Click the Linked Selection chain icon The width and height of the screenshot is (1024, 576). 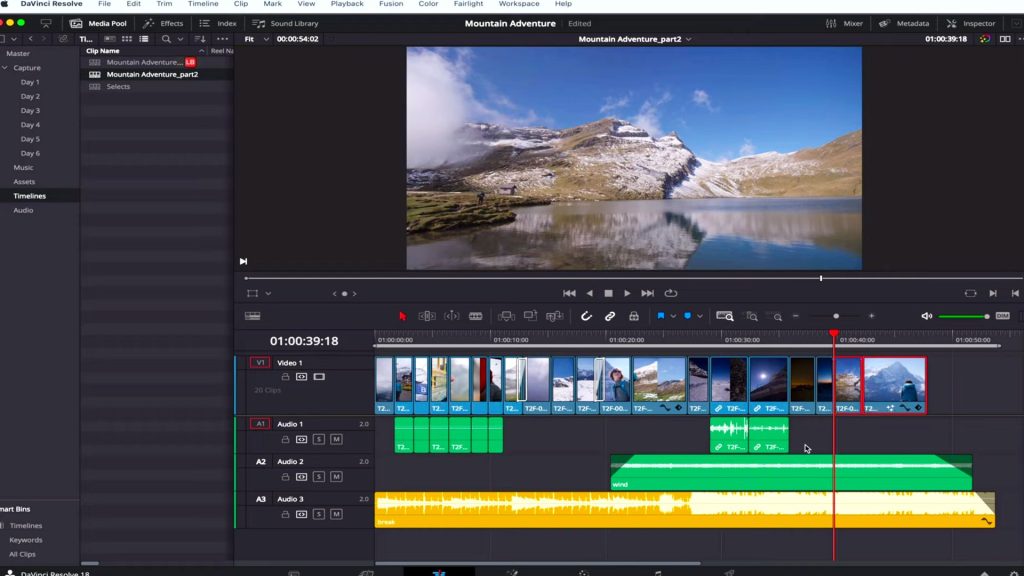point(610,316)
